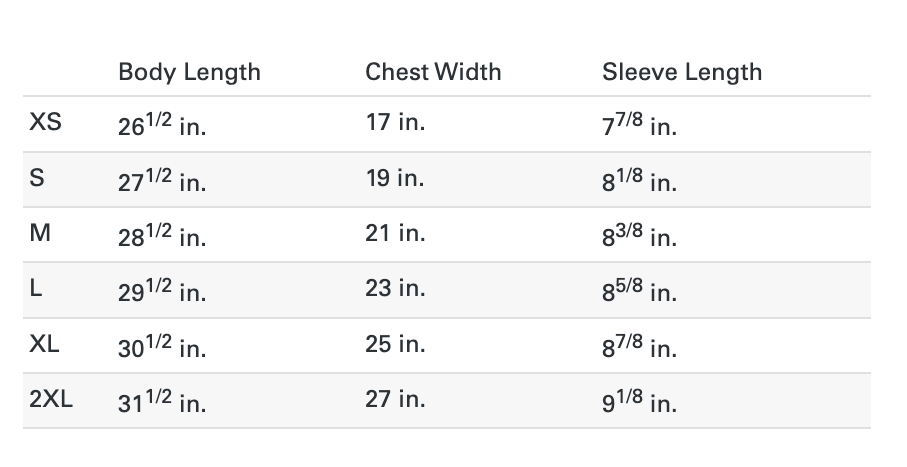Click the 7 7/8 in. sleeve length cell
907x467 pixels.
pyautogui.click(x=640, y=125)
